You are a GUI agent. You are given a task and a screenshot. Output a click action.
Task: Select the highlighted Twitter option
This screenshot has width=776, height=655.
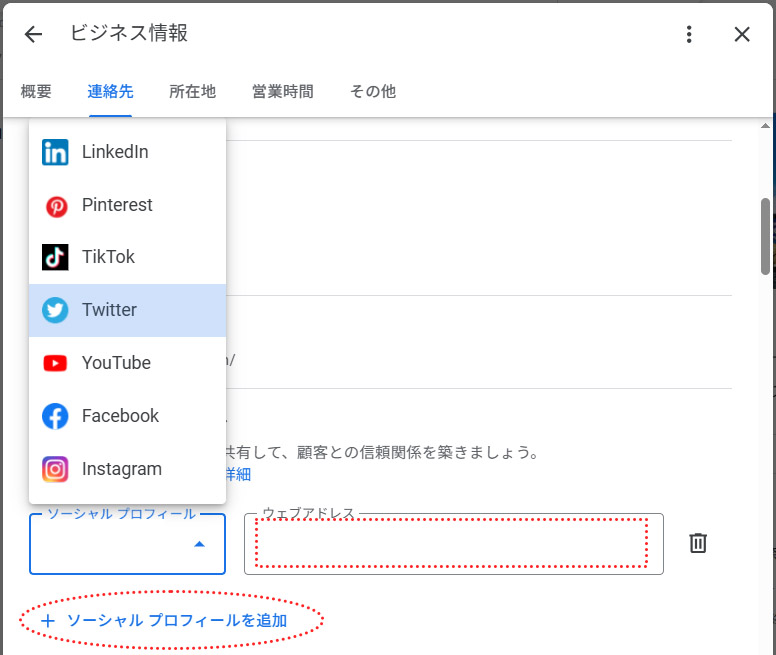click(x=128, y=310)
